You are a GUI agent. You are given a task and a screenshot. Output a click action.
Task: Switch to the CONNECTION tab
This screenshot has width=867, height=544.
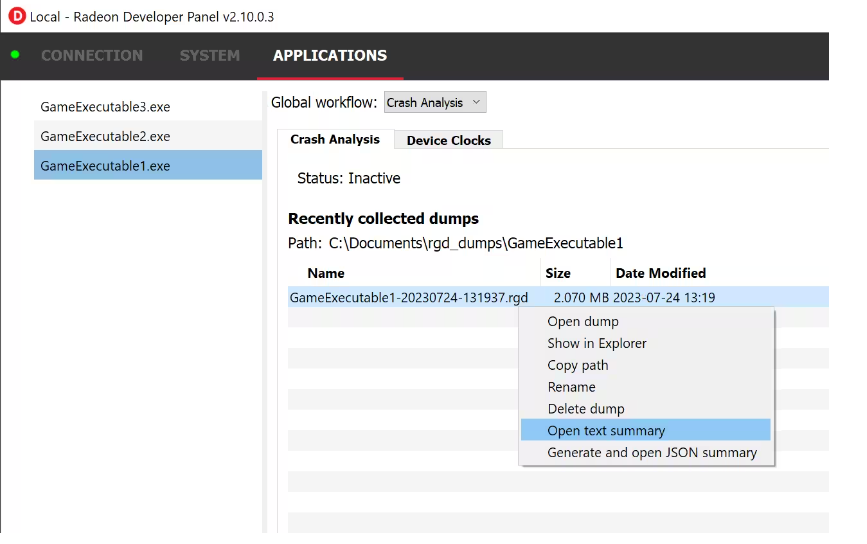pos(92,56)
